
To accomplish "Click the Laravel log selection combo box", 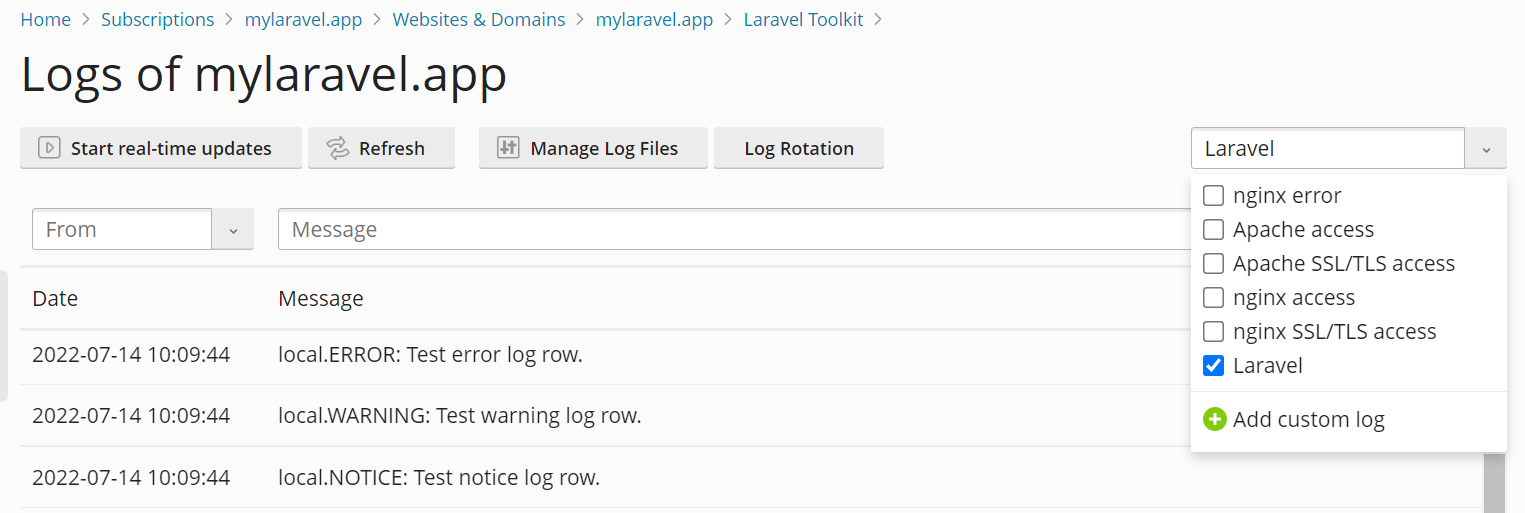I will coord(1327,149).
